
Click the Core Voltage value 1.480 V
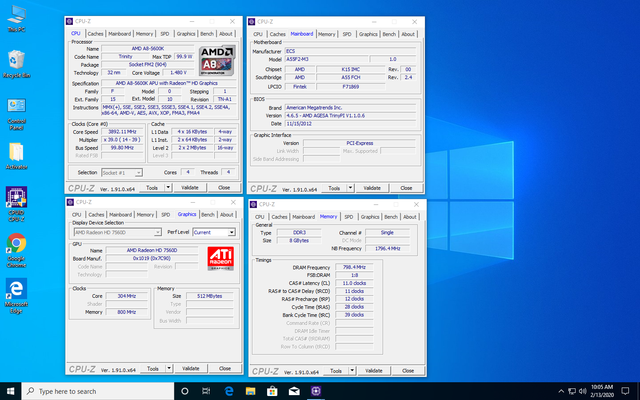point(178,73)
